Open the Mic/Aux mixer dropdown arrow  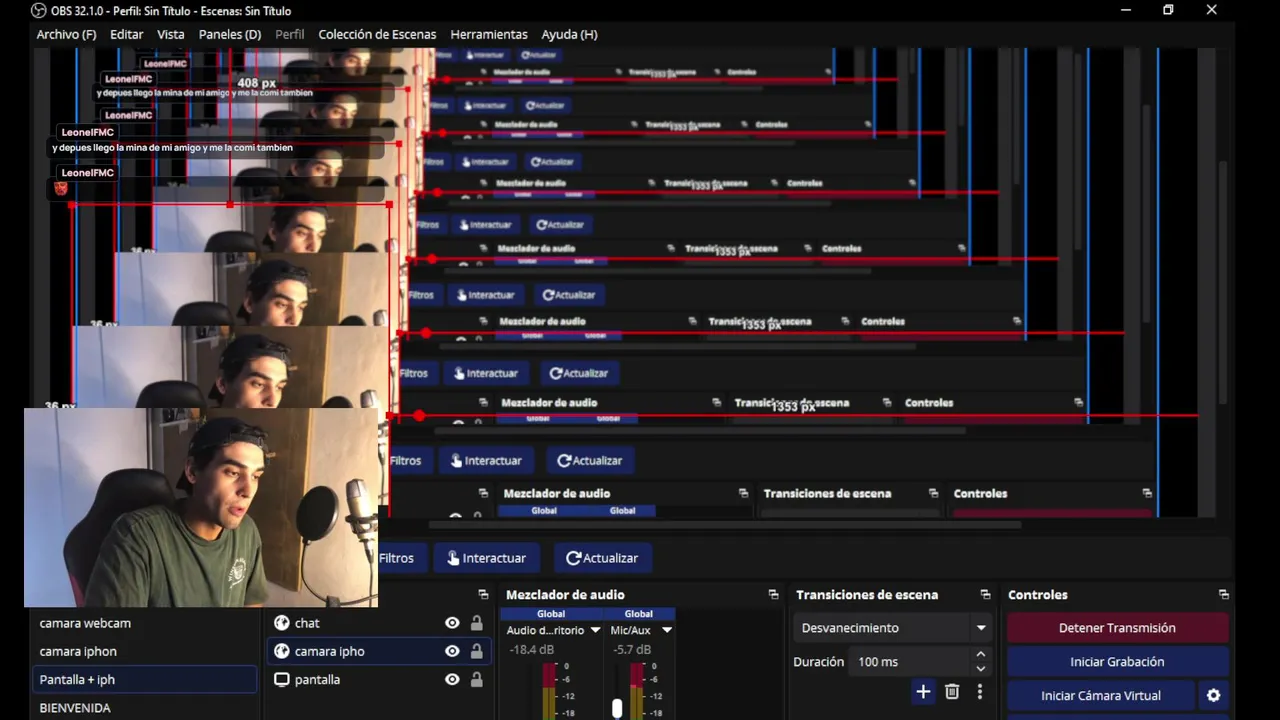click(667, 630)
